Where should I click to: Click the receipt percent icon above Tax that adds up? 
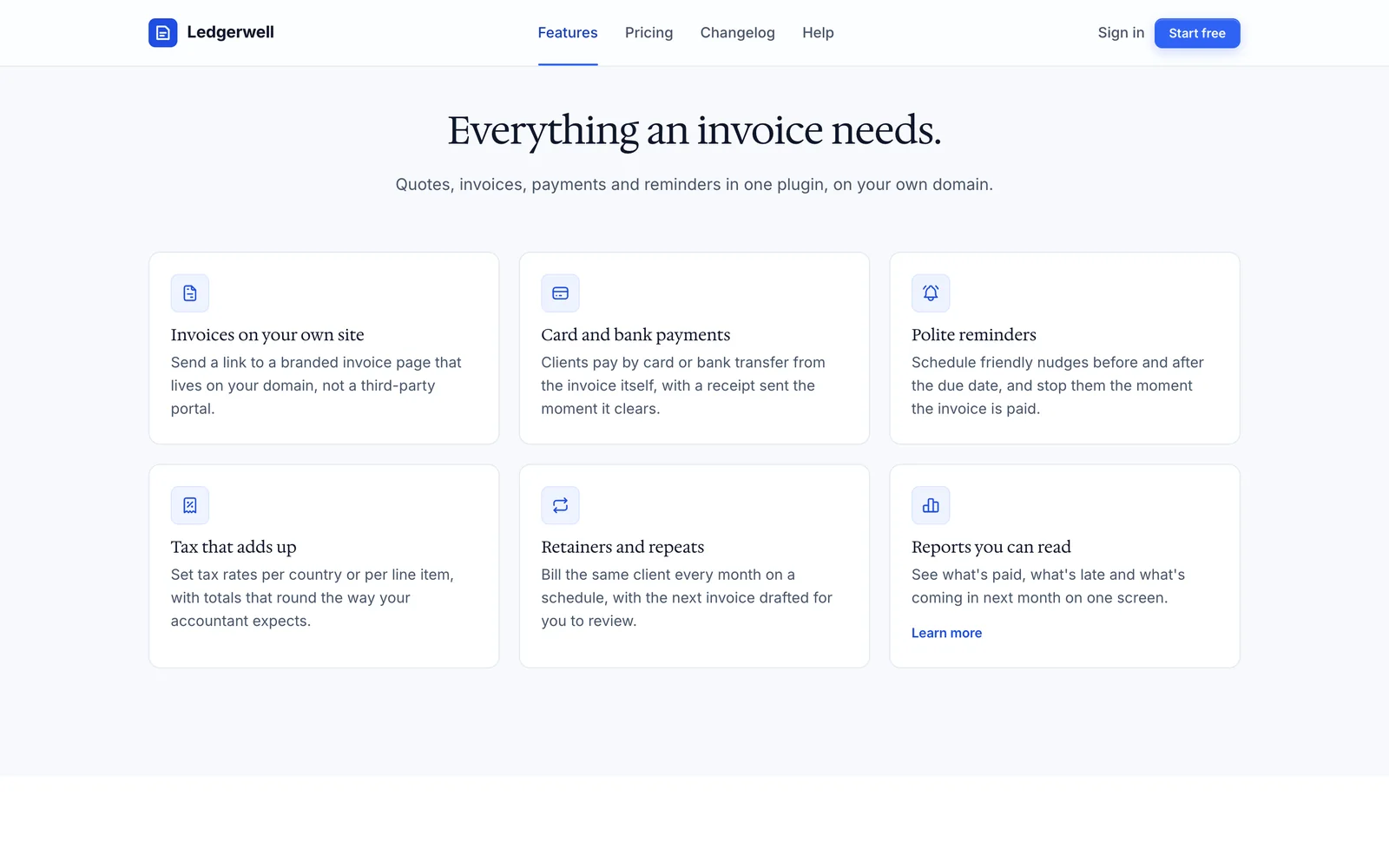pyautogui.click(x=190, y=505)
